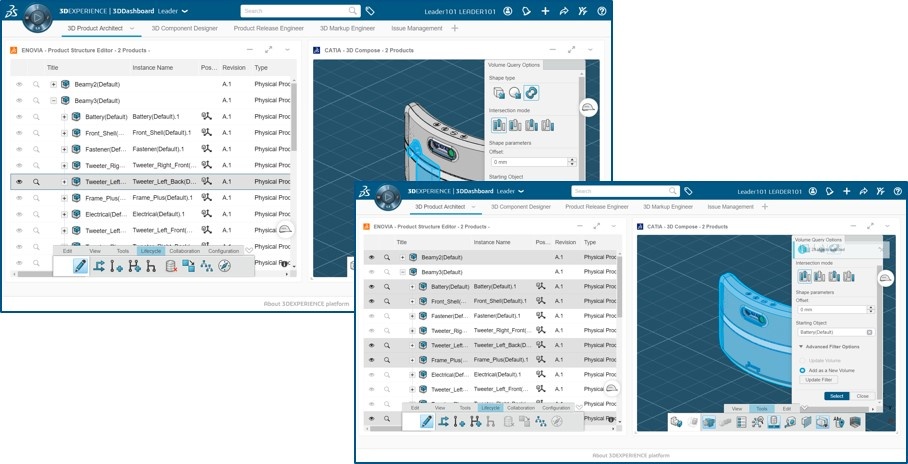908x464 pixels.
Task: Collapse Beamy3(Default) node in back window
Action: click(x=53, y=100)
